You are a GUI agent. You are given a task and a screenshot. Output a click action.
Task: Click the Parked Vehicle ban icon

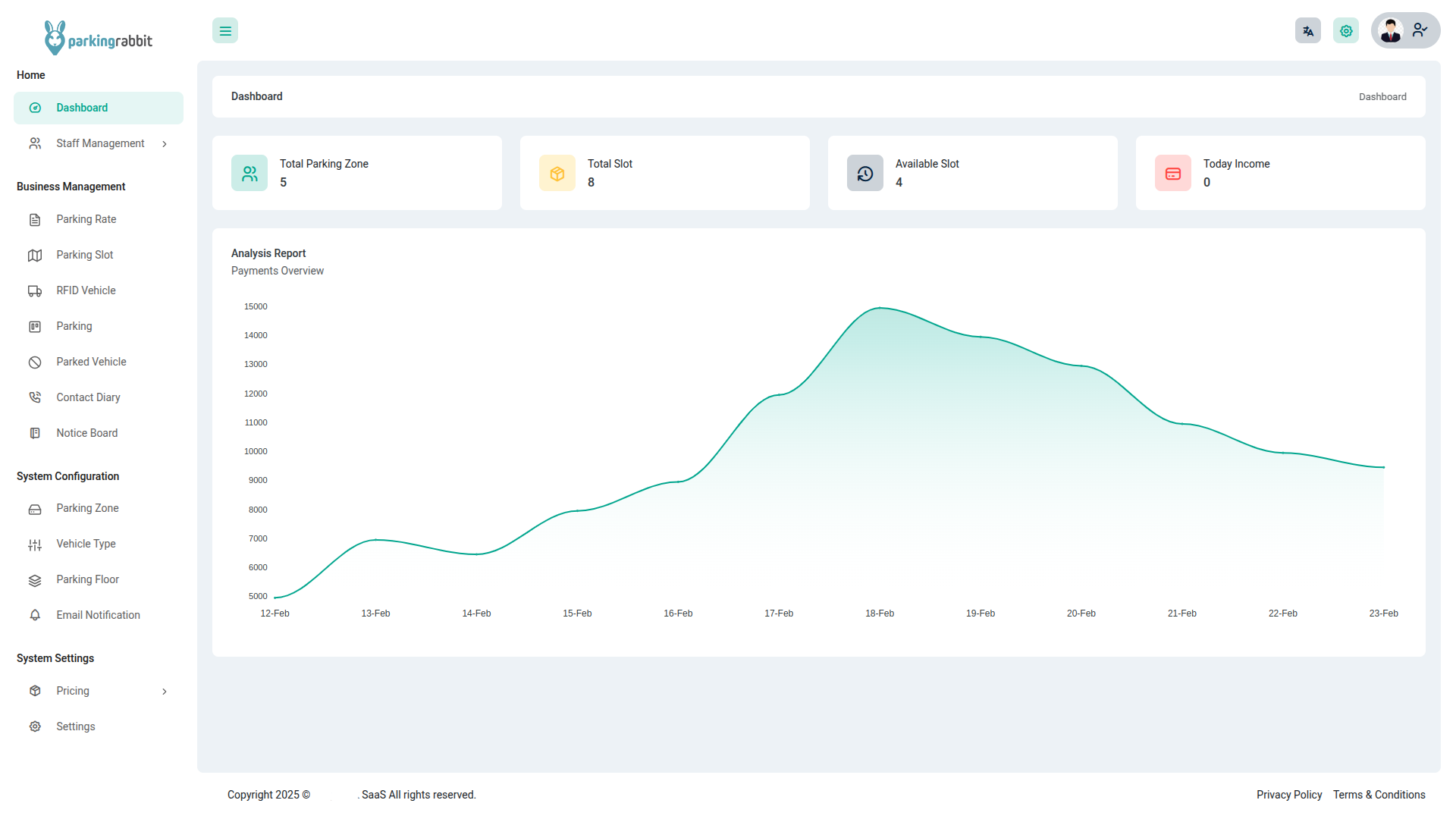(x=35, y=362)
